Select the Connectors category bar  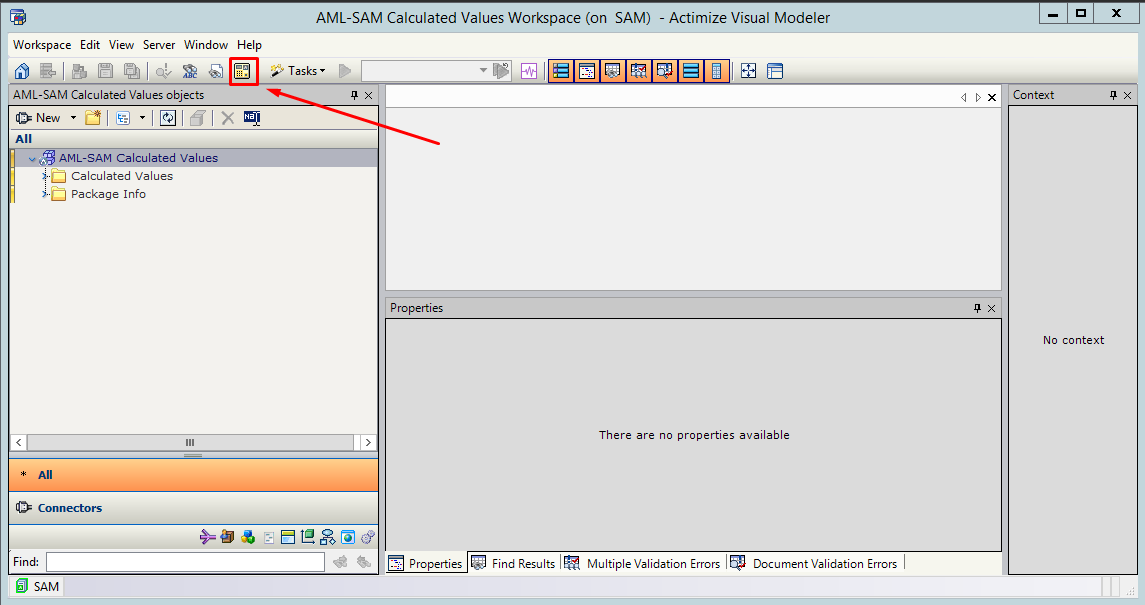coord(194,508)
